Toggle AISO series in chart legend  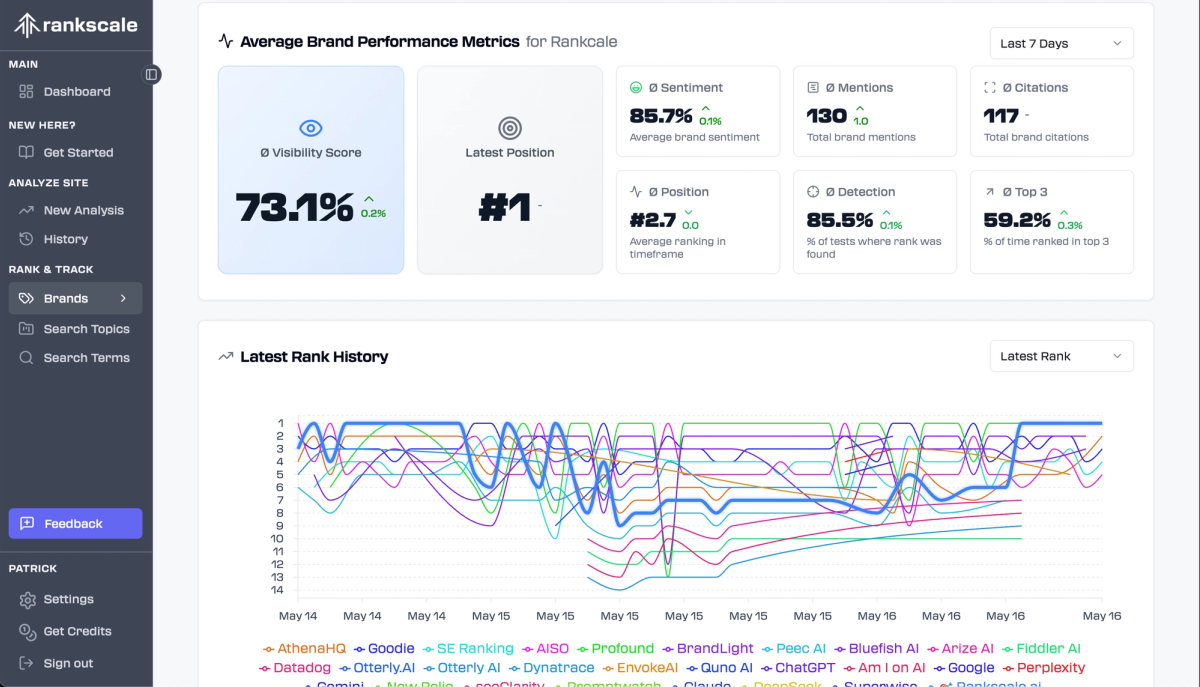pyautogui.click(x=544, y=649)
